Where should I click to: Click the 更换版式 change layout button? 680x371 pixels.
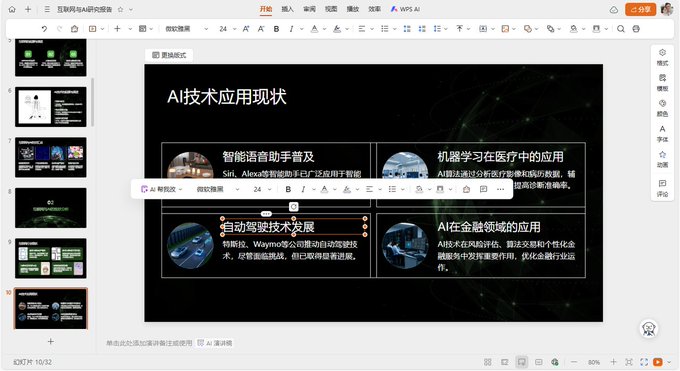click(x=169, y=55)
